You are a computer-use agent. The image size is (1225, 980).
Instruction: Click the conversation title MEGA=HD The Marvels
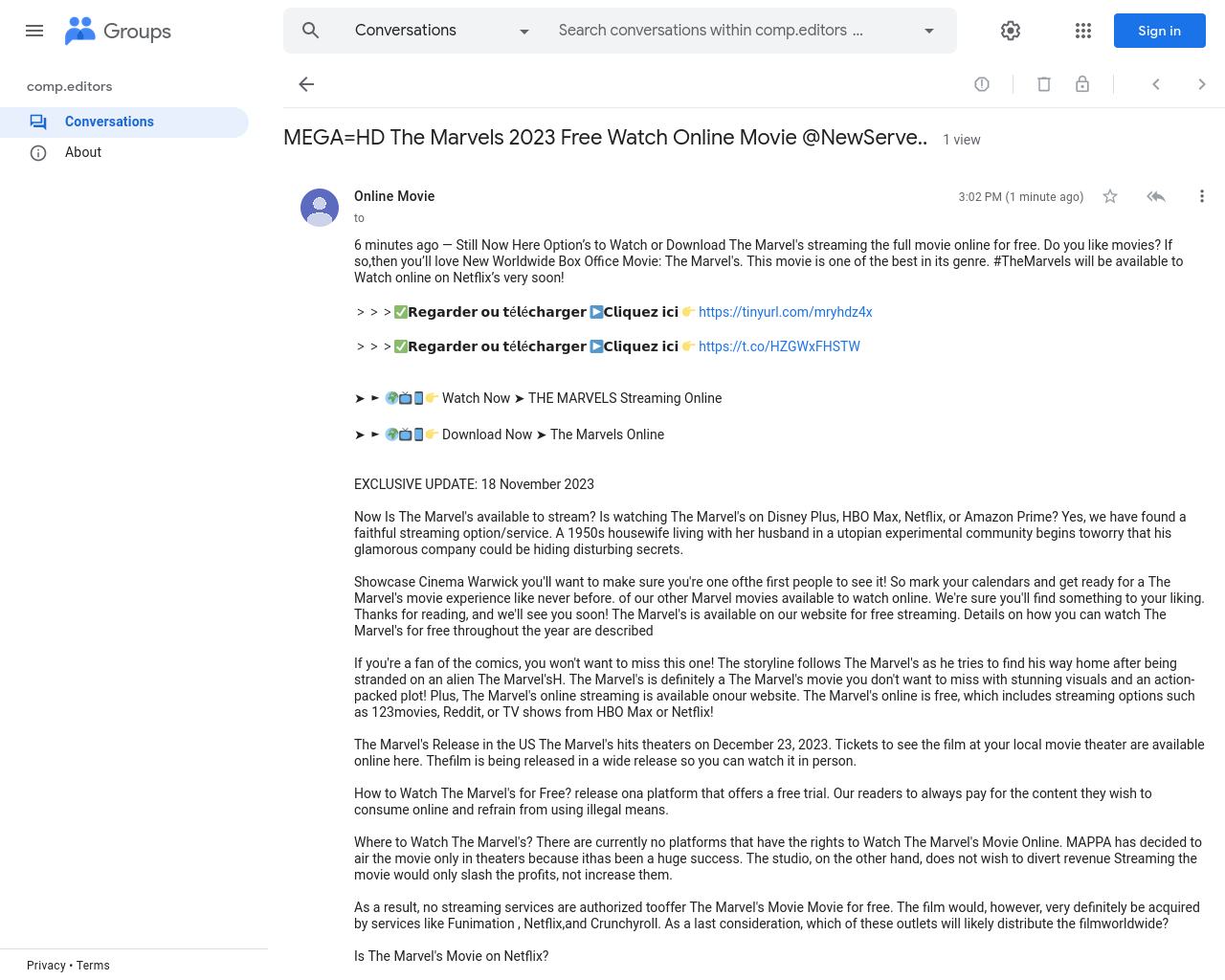pos(605,138)
